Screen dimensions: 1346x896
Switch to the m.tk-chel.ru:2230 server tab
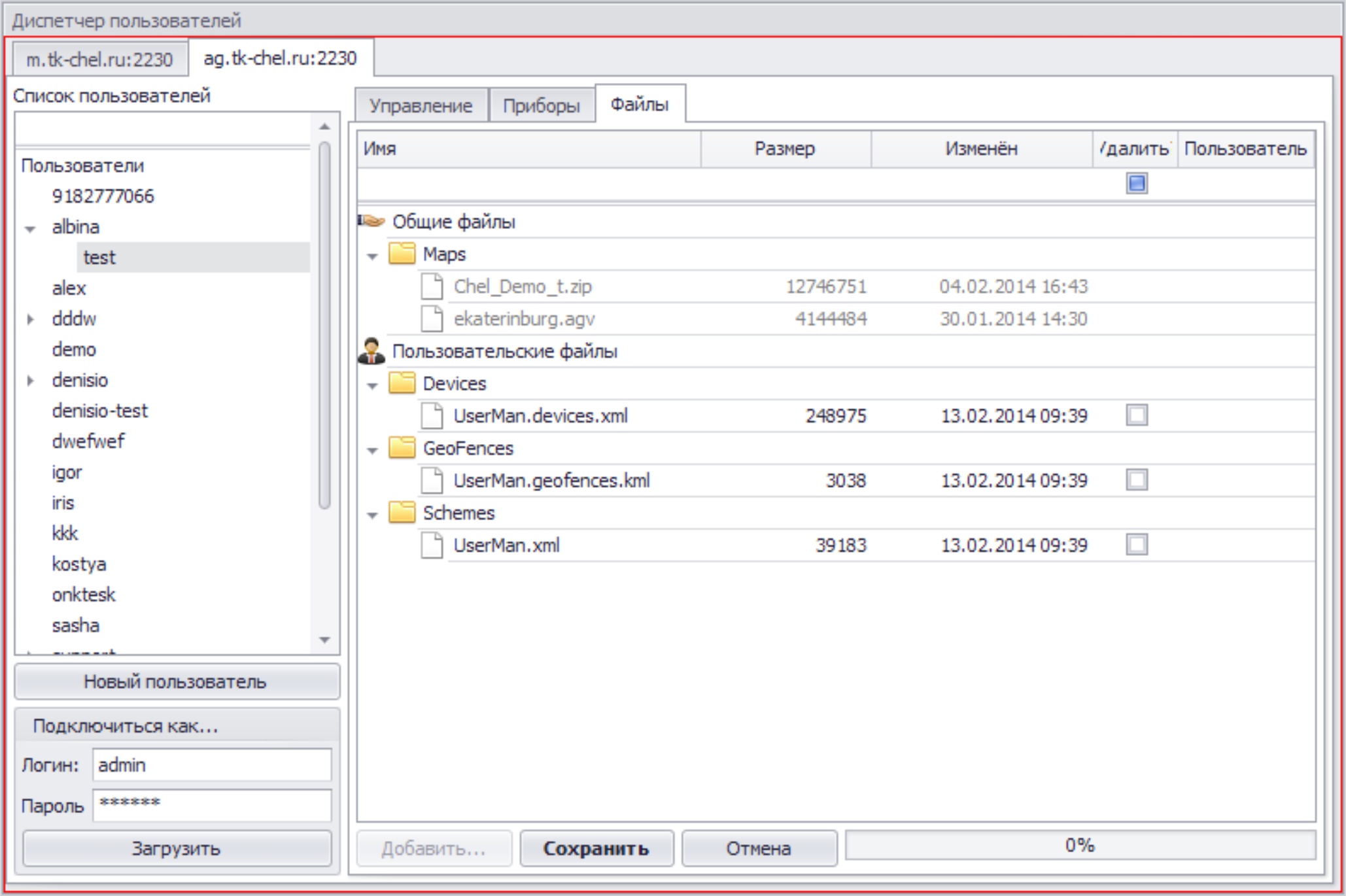pyautogui.click(x=99, y=60)
